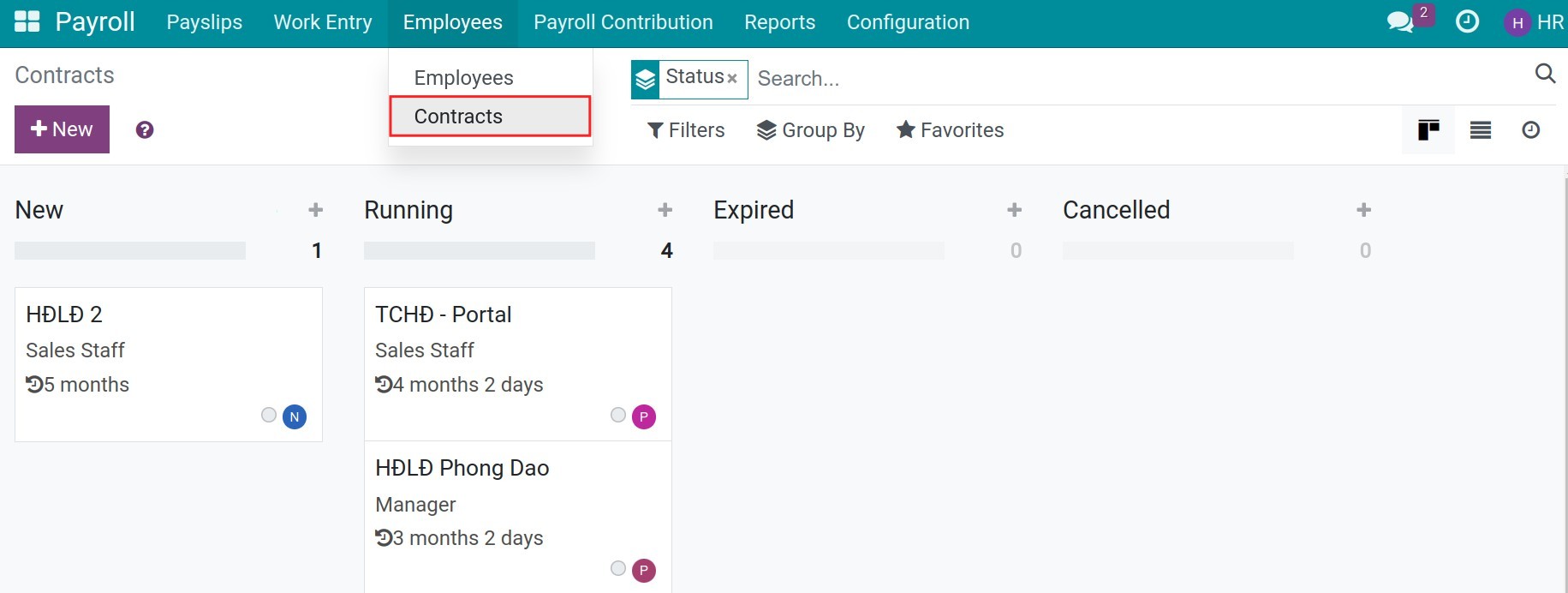Click Manager job on HĐLĐ Phong Dao card
This screenshot has height=593, width=1568.
click(x=415, y=505)
